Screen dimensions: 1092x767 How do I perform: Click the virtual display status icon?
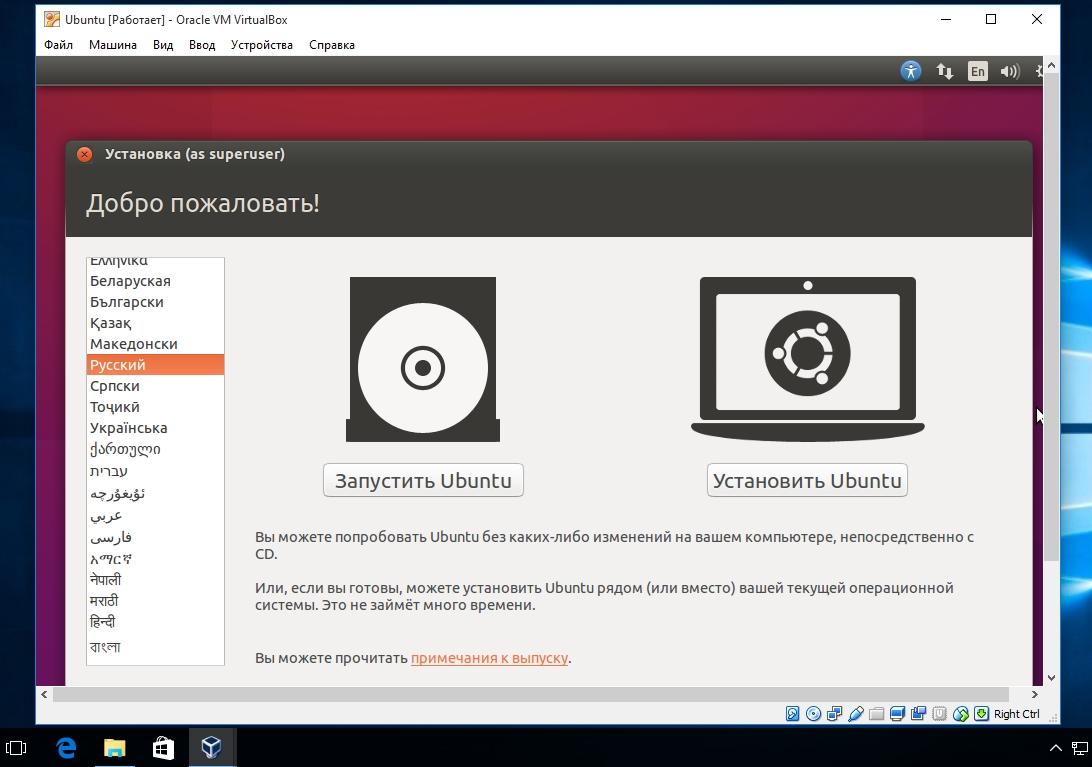pos(898,713)
